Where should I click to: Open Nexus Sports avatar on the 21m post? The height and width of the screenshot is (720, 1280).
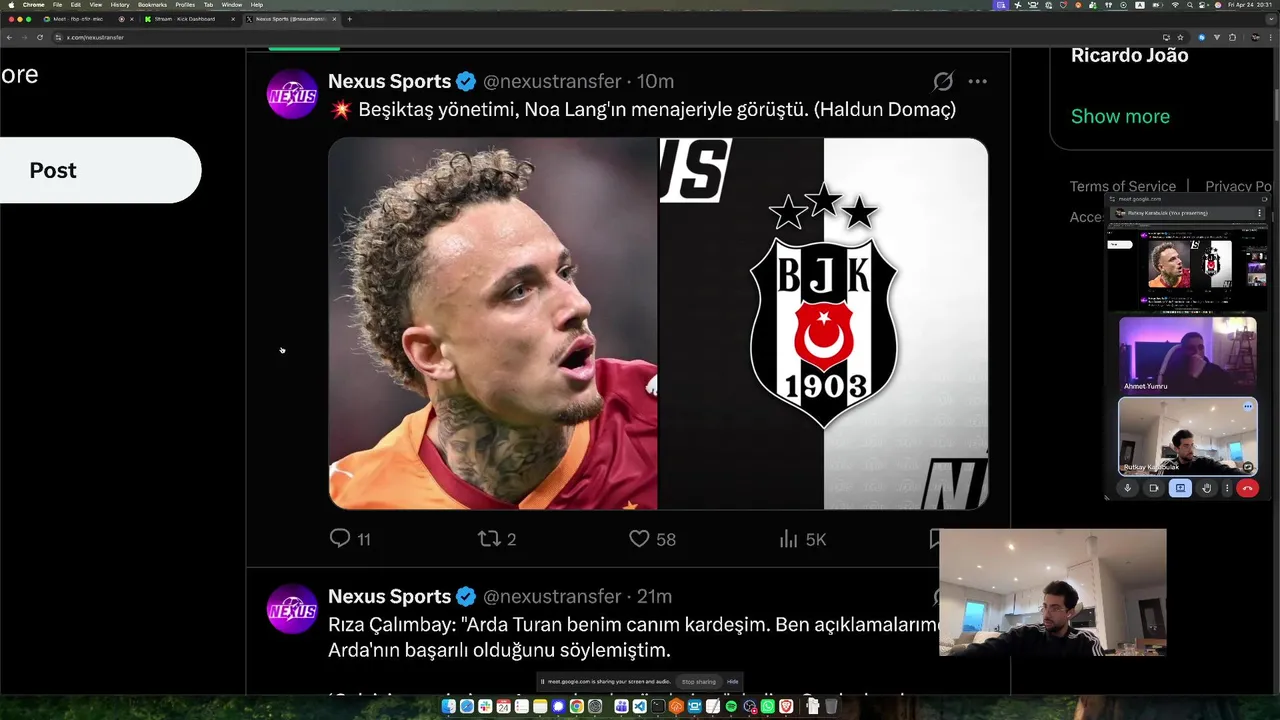[292, 609]
